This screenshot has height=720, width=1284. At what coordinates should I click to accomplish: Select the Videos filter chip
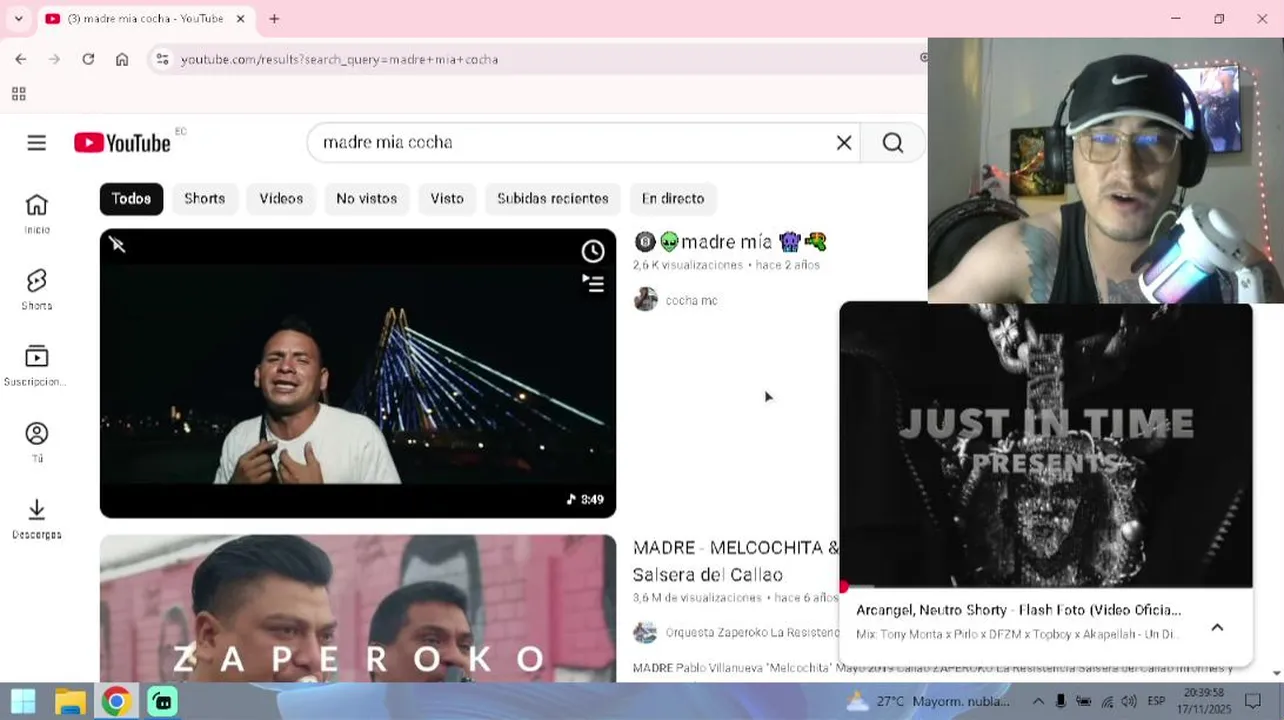(281, 199)
